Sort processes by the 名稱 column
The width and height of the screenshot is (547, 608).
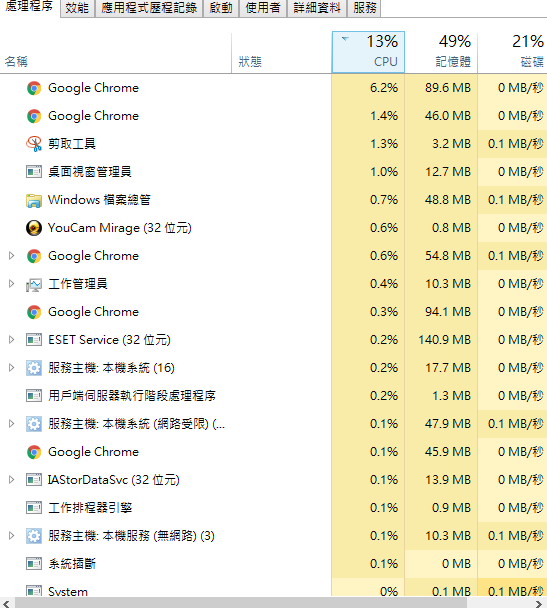coord(116,52)
